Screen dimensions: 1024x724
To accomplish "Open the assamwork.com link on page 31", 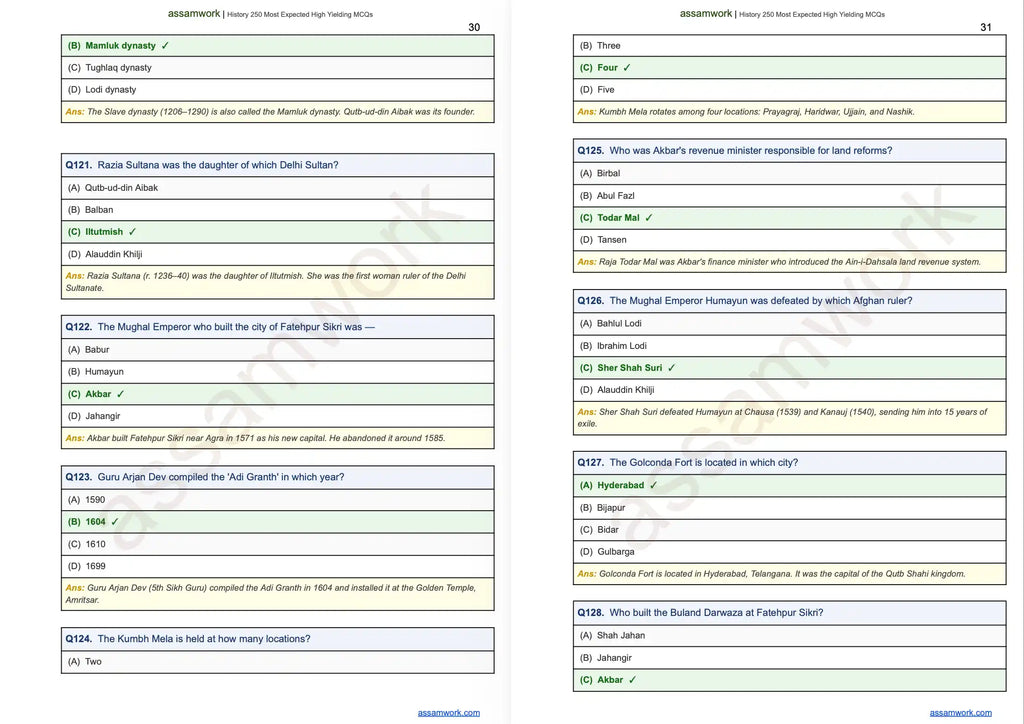I will [x=961, y=713].
